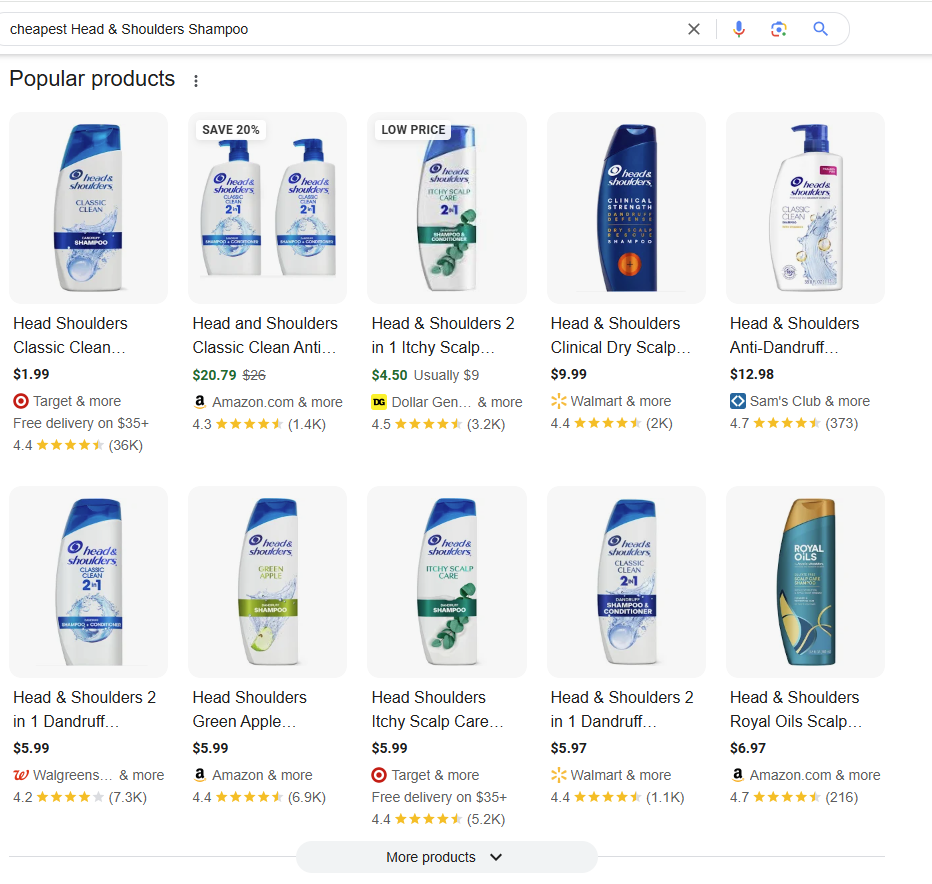932x884 pixels.
Task: Click Dollar General store logo icon
Action: tap(379, 402)
